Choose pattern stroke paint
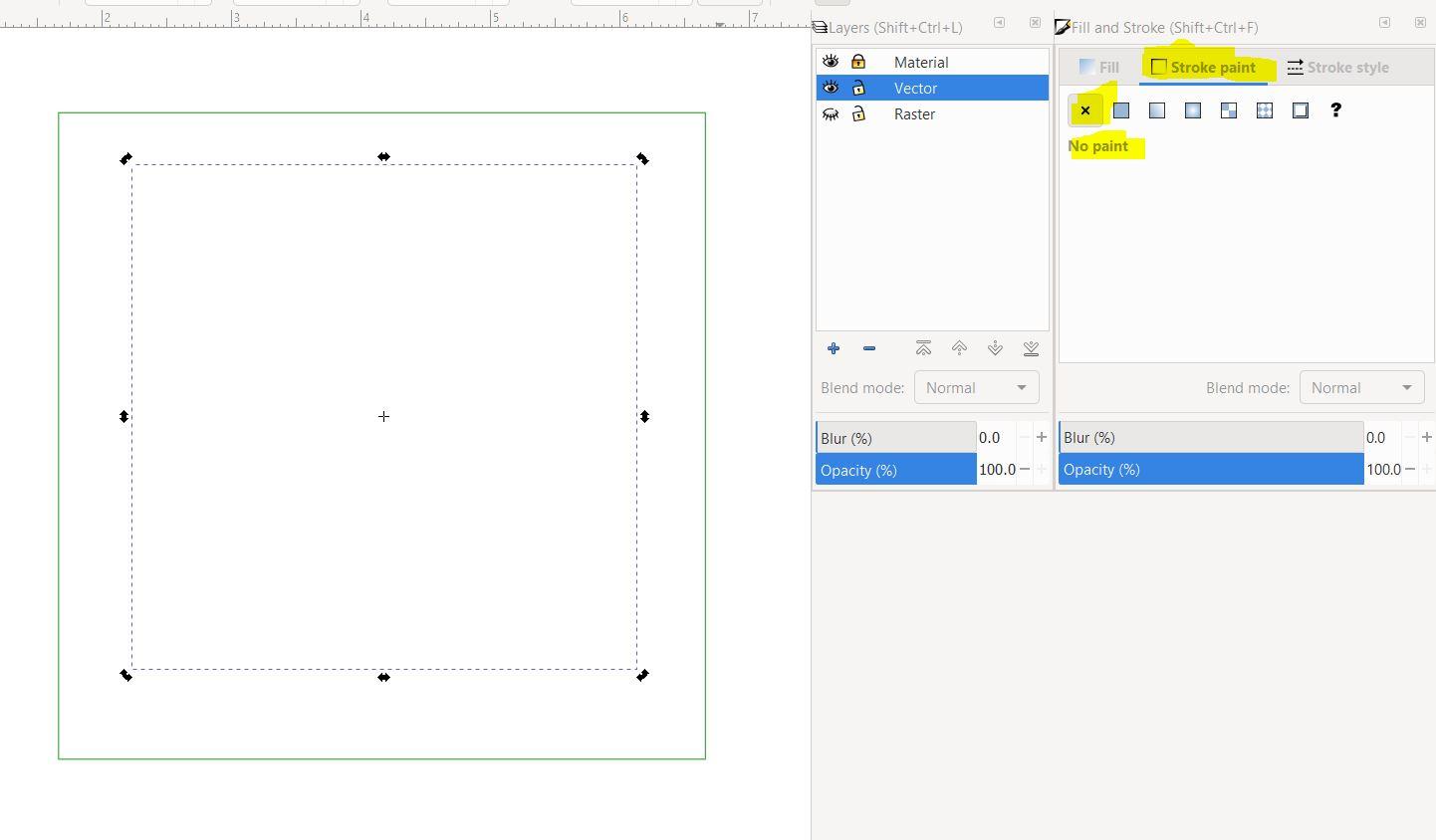Viewport: 1436px width, 840px height. pos(1265,110)
